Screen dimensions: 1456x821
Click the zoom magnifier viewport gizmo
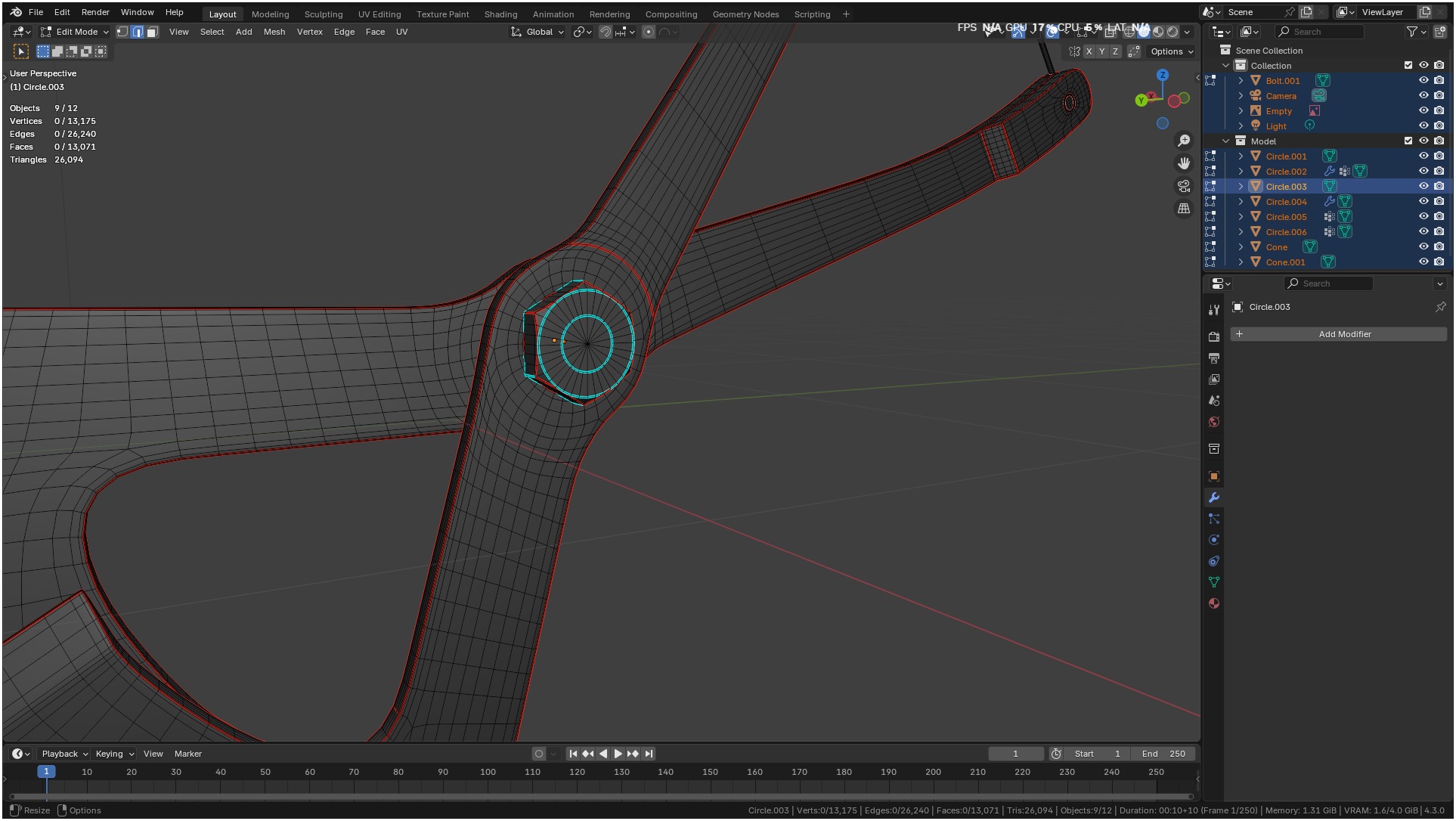(x=1184, y=141)
